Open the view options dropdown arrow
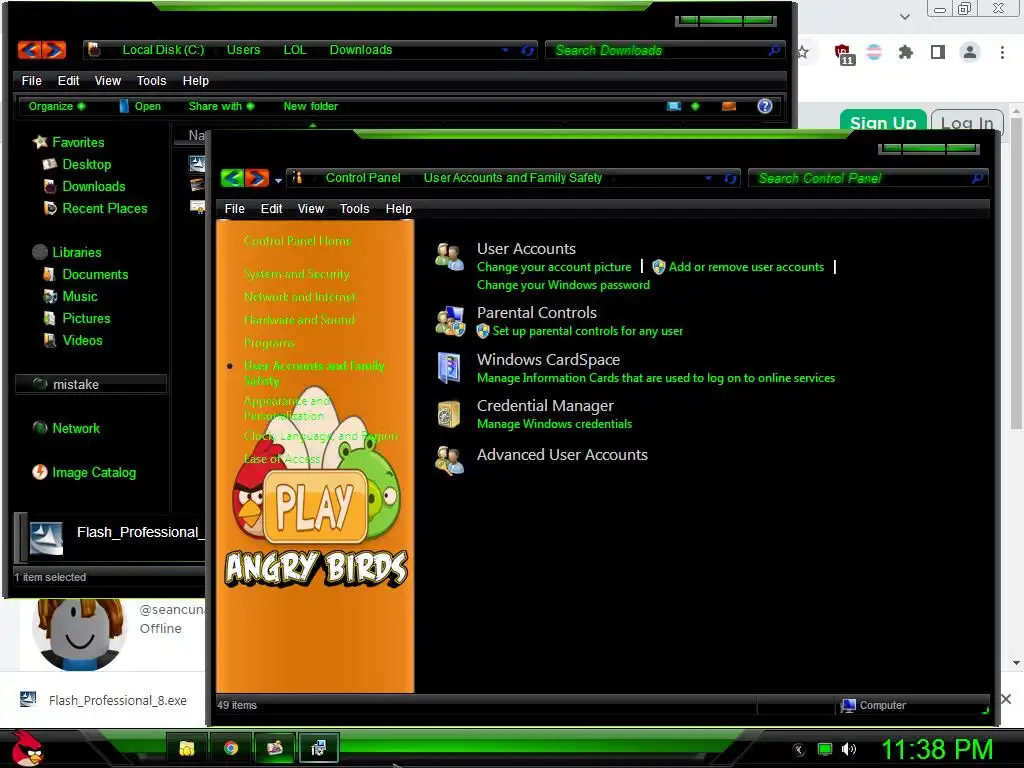 (695, 106)
